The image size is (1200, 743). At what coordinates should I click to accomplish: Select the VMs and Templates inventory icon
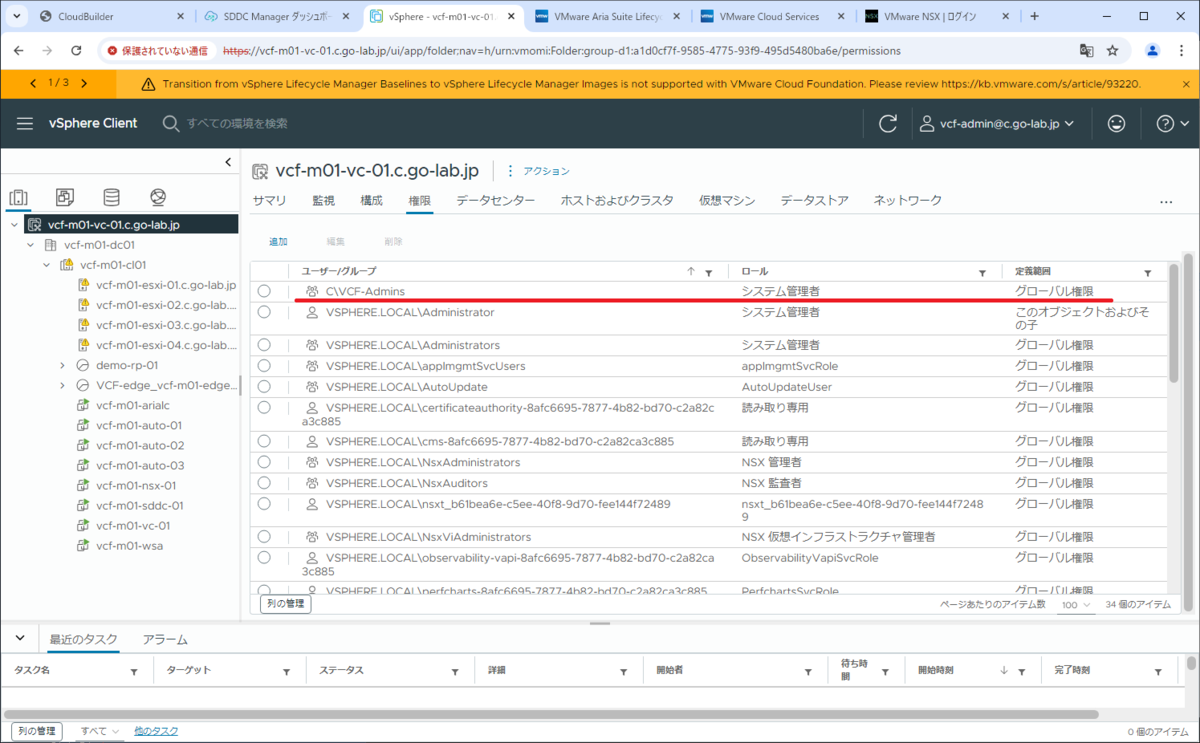tap(65, 197)
